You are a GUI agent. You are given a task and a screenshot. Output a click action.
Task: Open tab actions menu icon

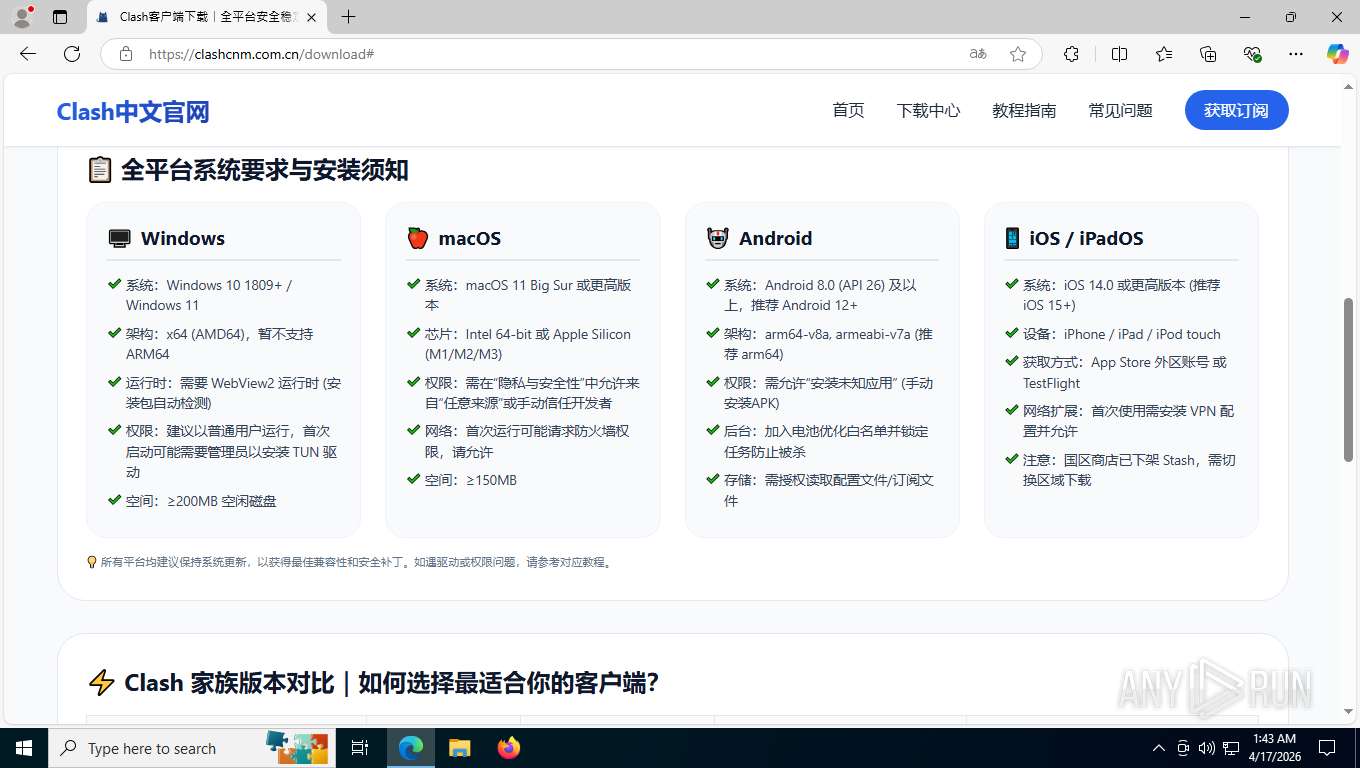60,17
